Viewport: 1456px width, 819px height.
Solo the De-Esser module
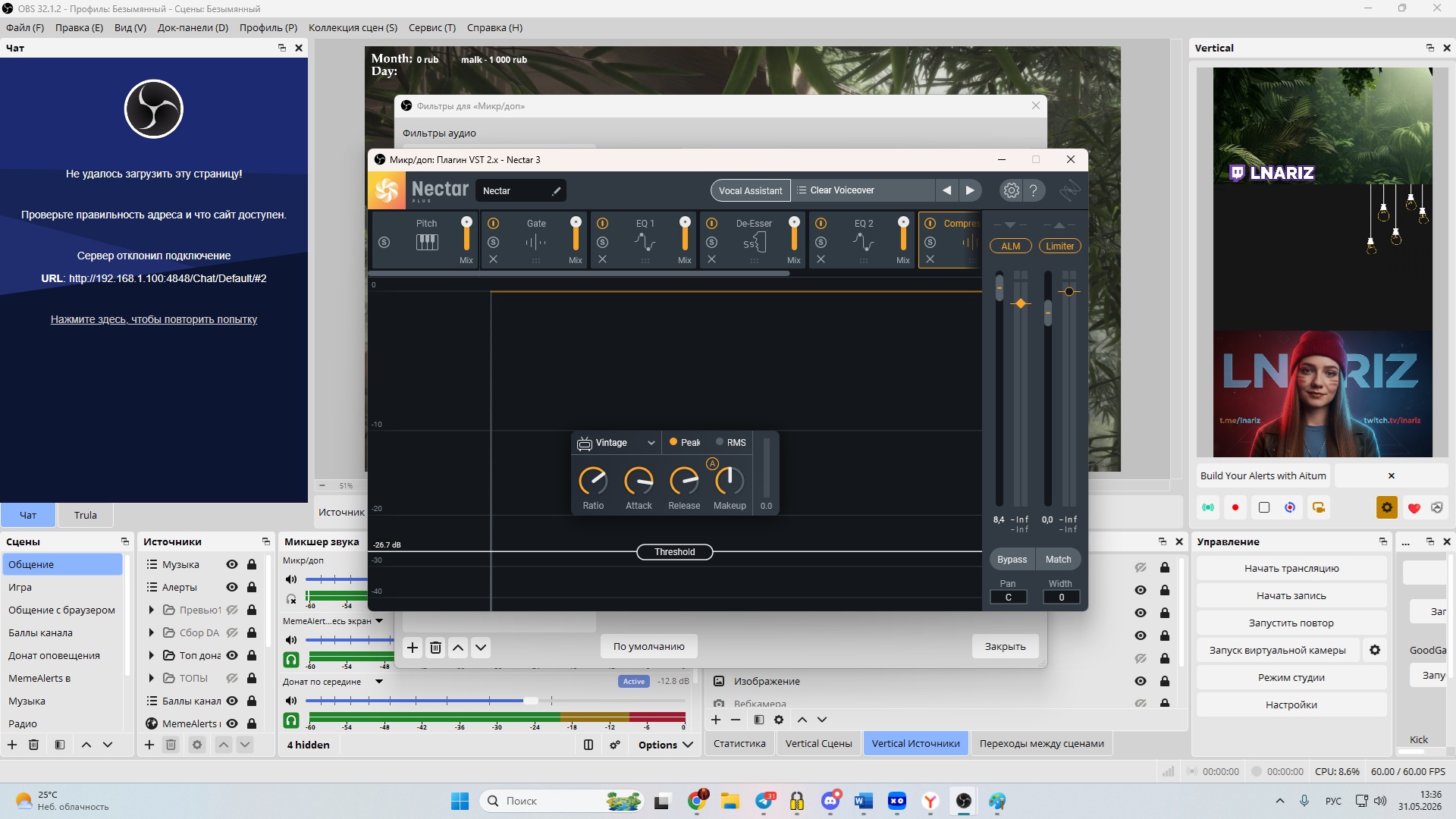click(711, 242)
